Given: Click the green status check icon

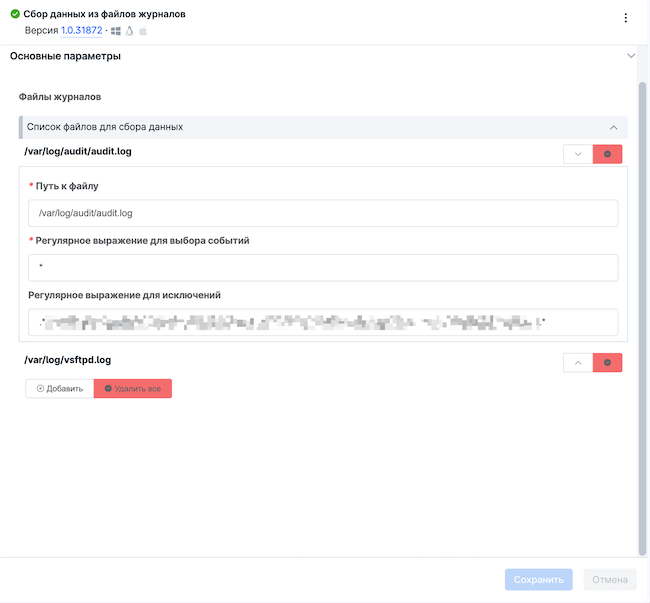Looking at the screenshot, I should tap(15, 15).
